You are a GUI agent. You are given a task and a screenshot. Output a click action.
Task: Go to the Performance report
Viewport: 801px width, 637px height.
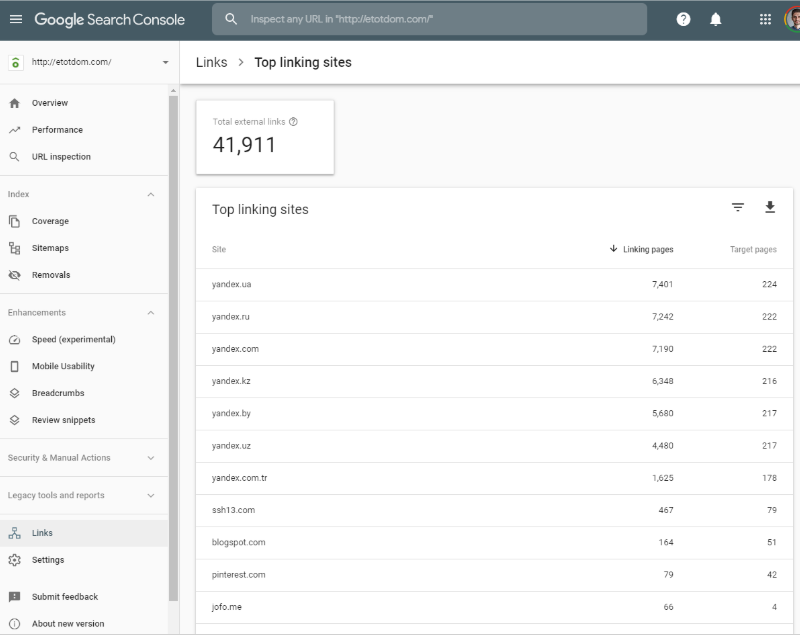(x=57, y=130)
